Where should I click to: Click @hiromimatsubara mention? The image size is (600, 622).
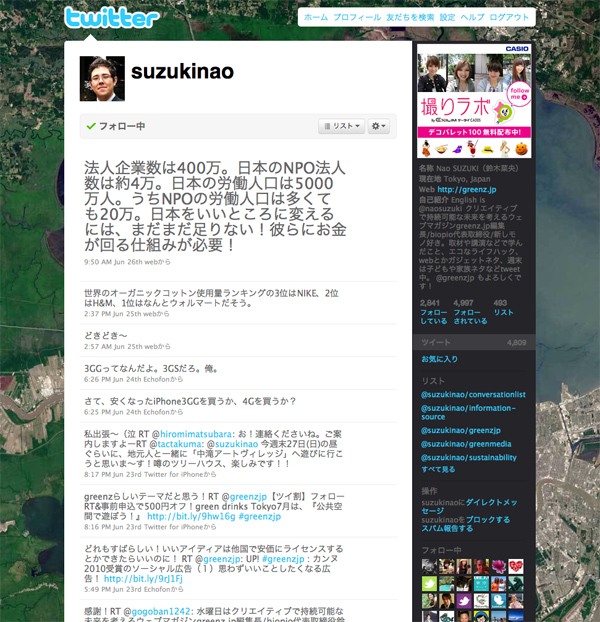coord(195,434)
